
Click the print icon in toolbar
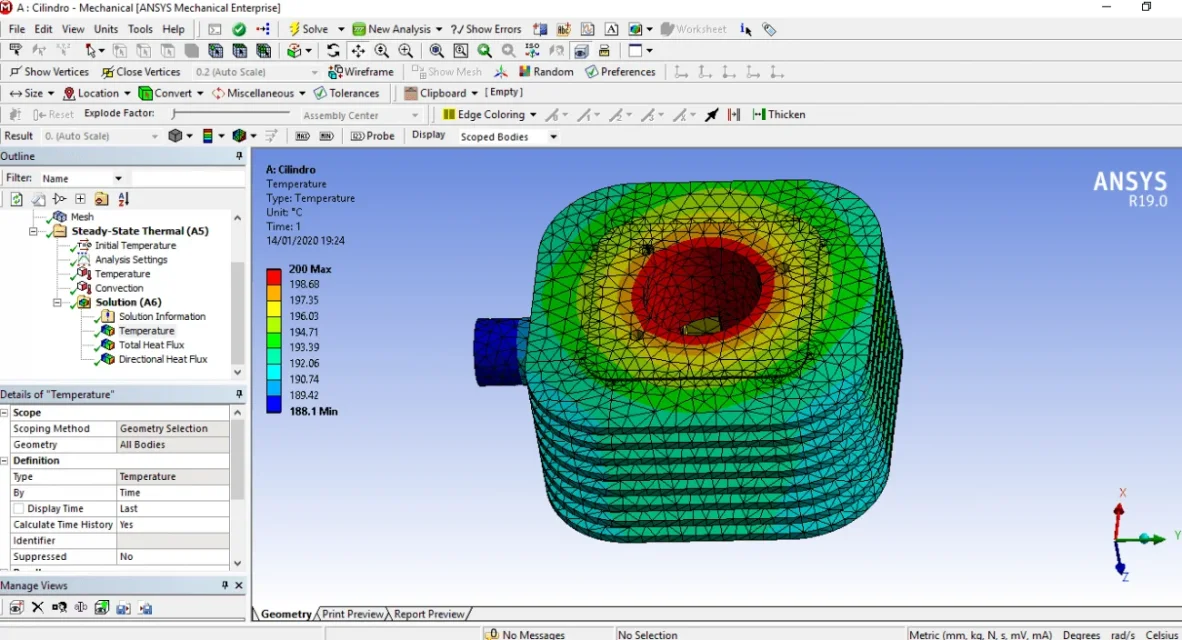(x=604, y=51)
